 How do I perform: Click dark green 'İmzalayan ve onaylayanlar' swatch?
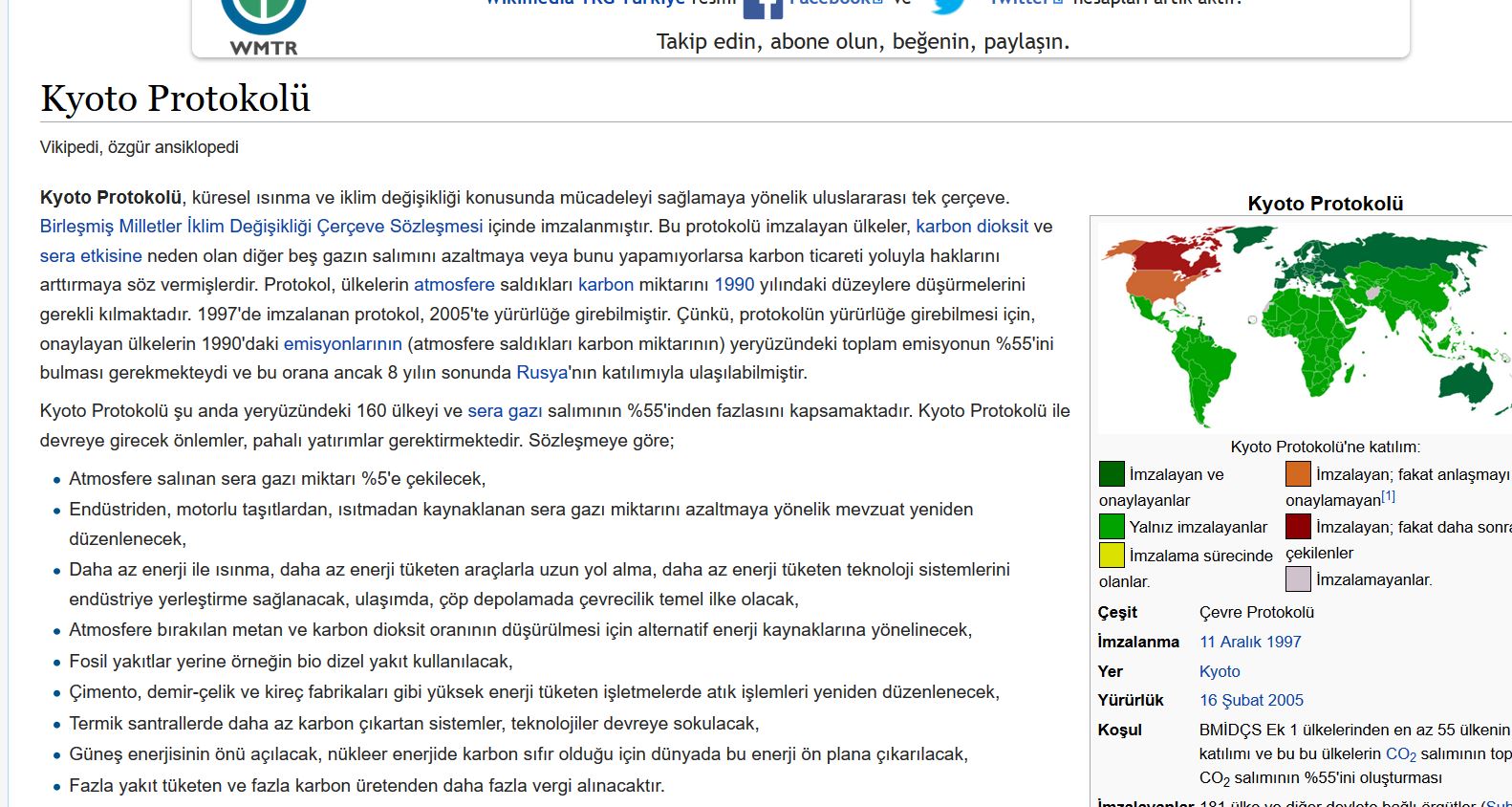click(x=1112, y=473)
